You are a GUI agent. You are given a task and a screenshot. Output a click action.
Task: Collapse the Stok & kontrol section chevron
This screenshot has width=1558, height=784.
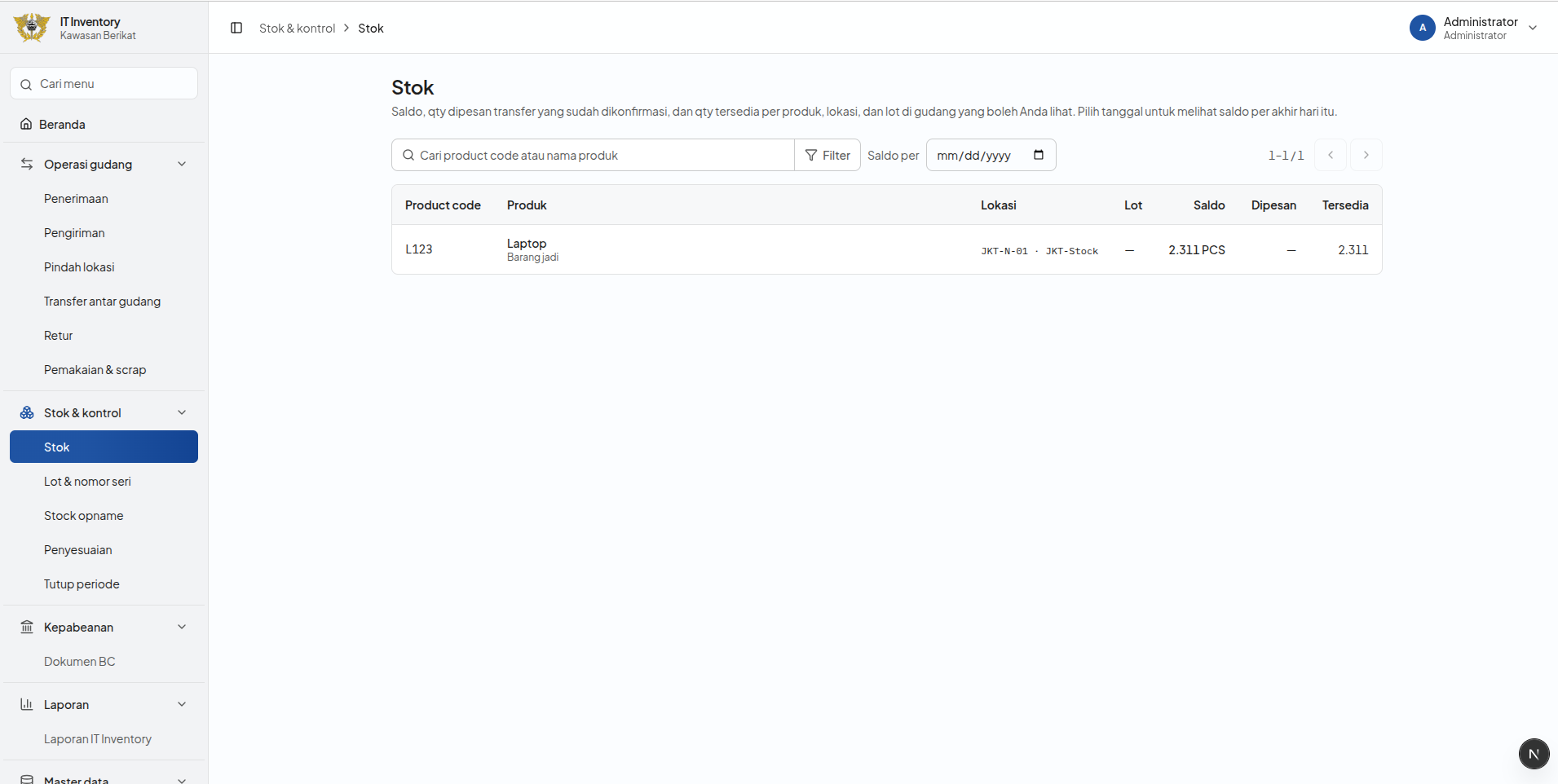182,412
